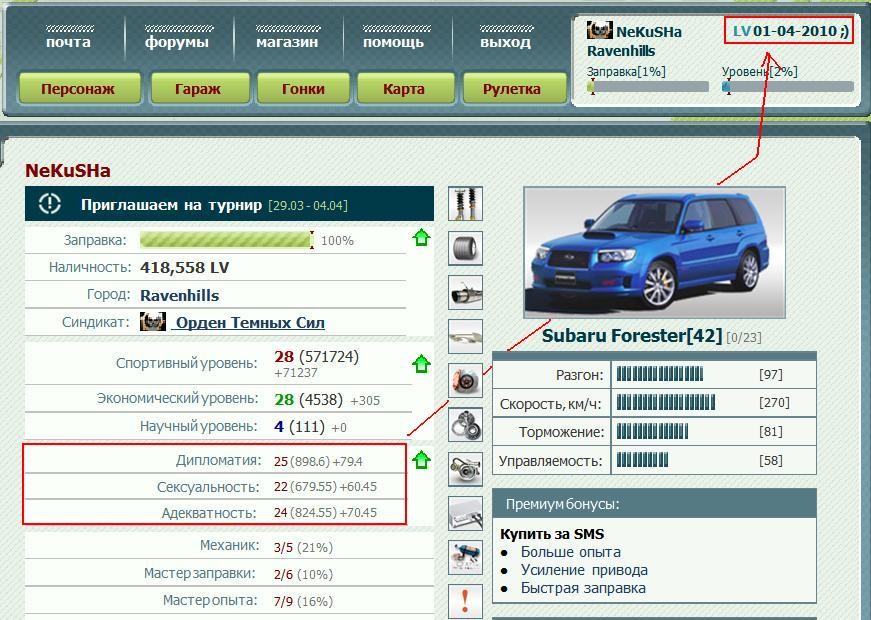Image resolution: width=871 pixels, height=620 pixels.
Task: Open the Орден Темных Сил syndicate link
Action: coord(250,323)
